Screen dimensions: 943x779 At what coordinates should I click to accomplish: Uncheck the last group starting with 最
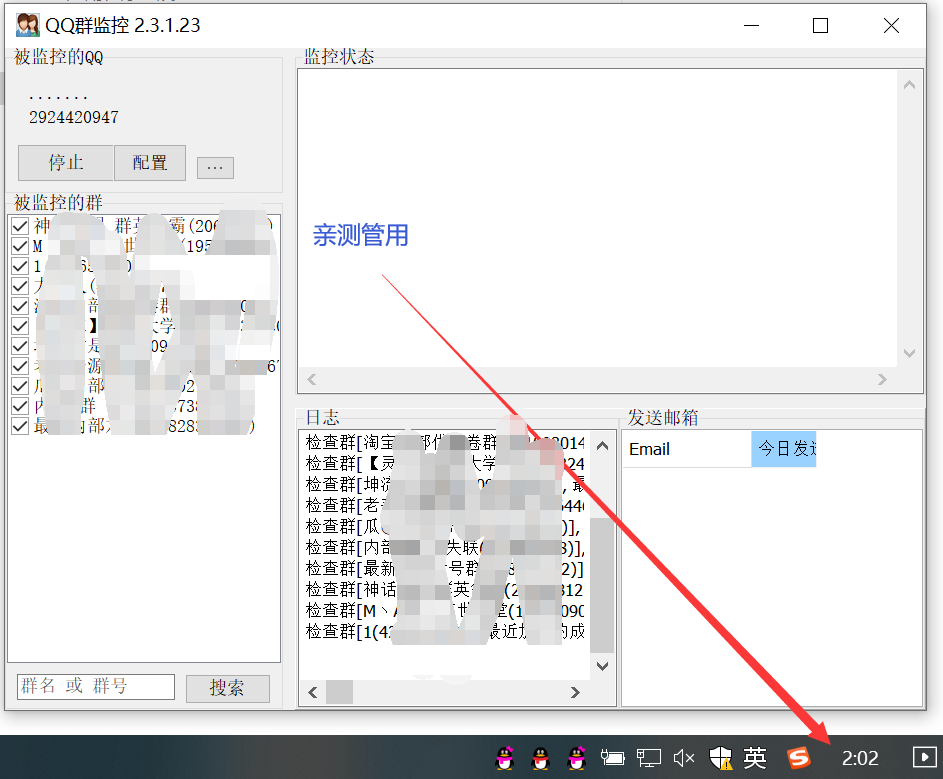[x=20, y=426]
